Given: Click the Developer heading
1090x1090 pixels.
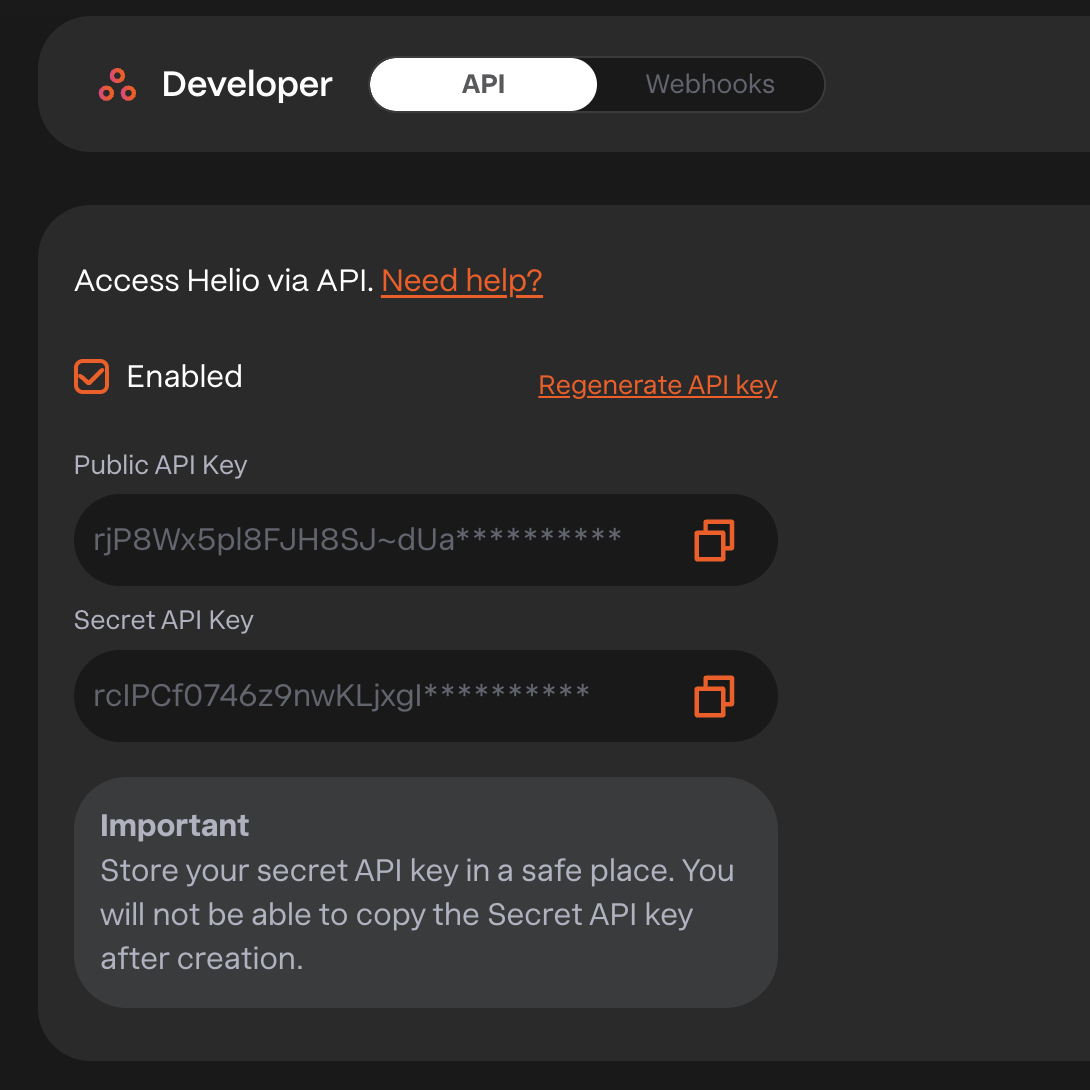Looking at the screenshot, I should click(247, 85).
